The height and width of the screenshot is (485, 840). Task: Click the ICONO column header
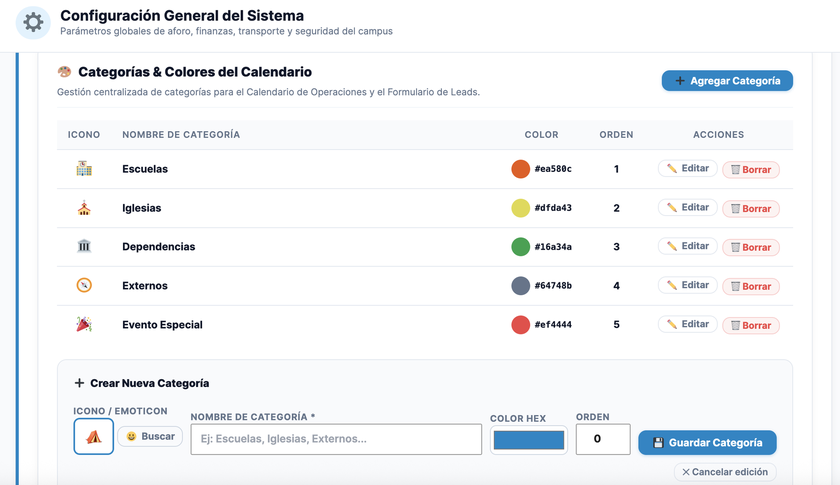click(x=84, y=135)
